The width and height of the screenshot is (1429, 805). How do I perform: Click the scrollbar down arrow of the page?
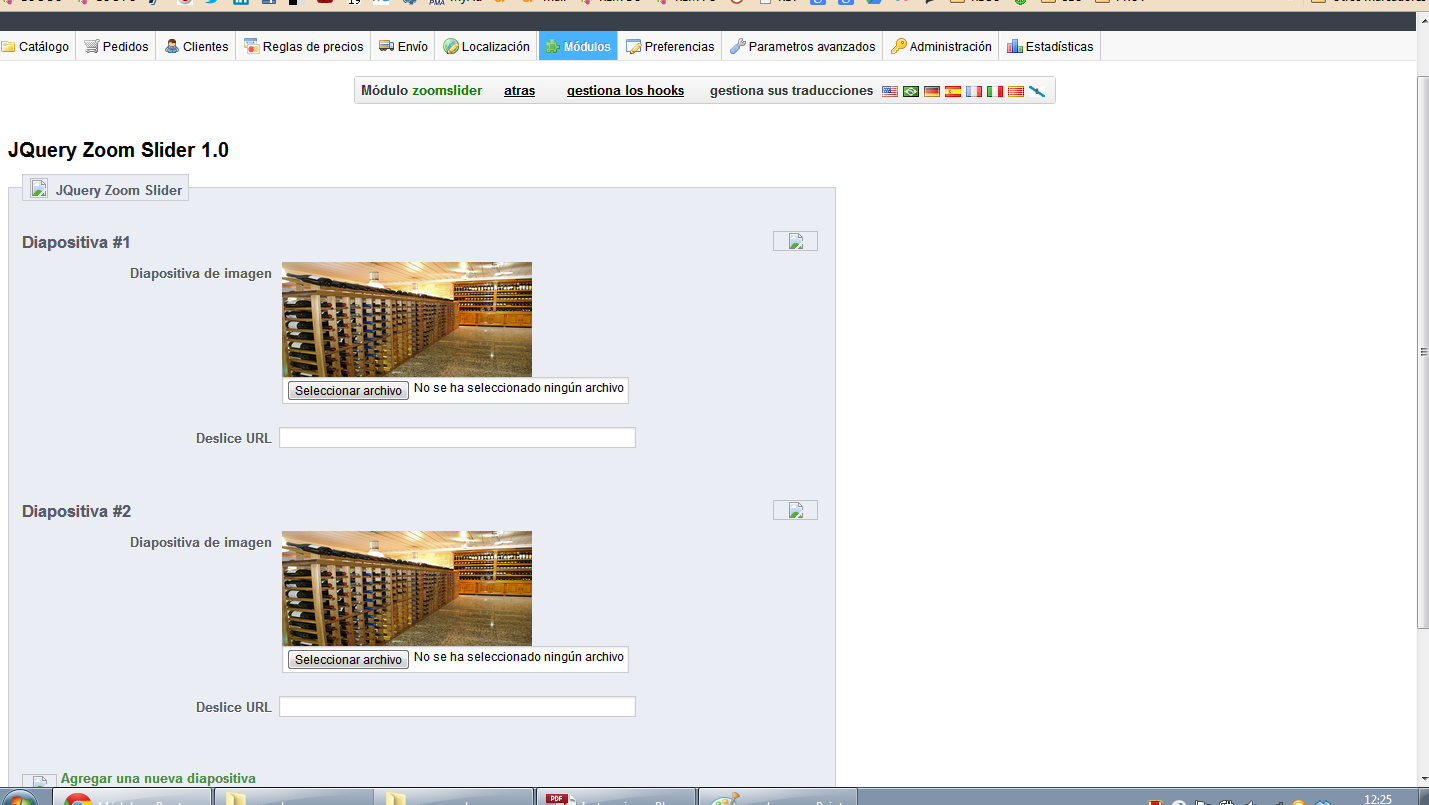pyautogui.click(x=1423, y=778)
